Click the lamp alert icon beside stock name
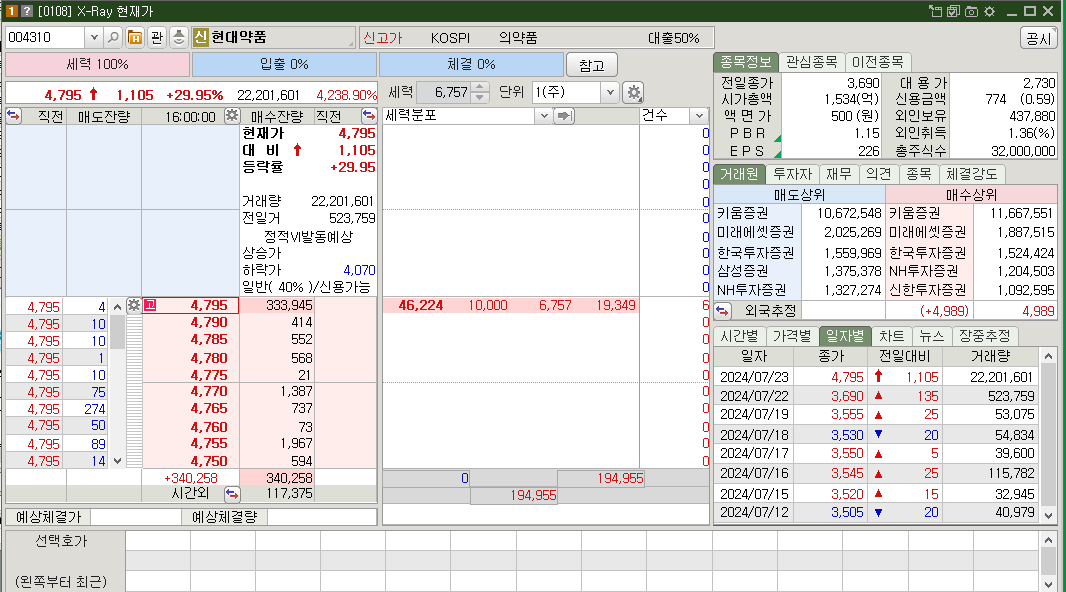Screen dimensions: 1066x592 (x=179, y=37)
